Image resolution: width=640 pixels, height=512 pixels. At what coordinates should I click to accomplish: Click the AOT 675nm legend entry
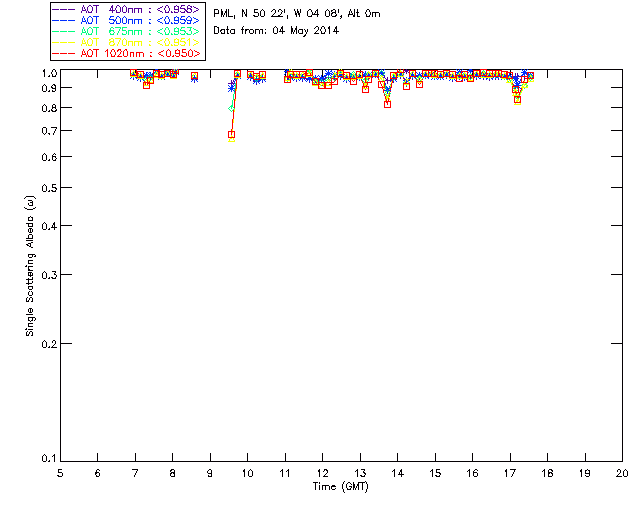pyautogui.click(x=127, y=31)
